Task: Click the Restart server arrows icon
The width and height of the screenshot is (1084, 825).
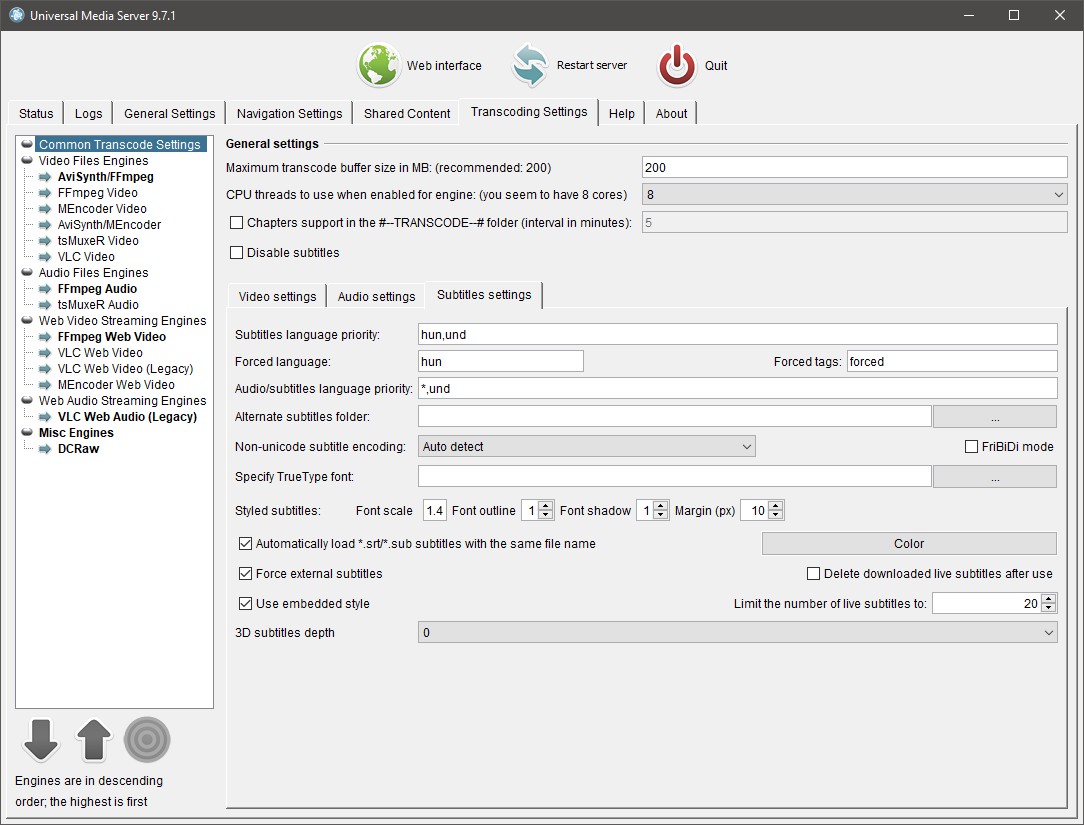Action: [530, 65]
